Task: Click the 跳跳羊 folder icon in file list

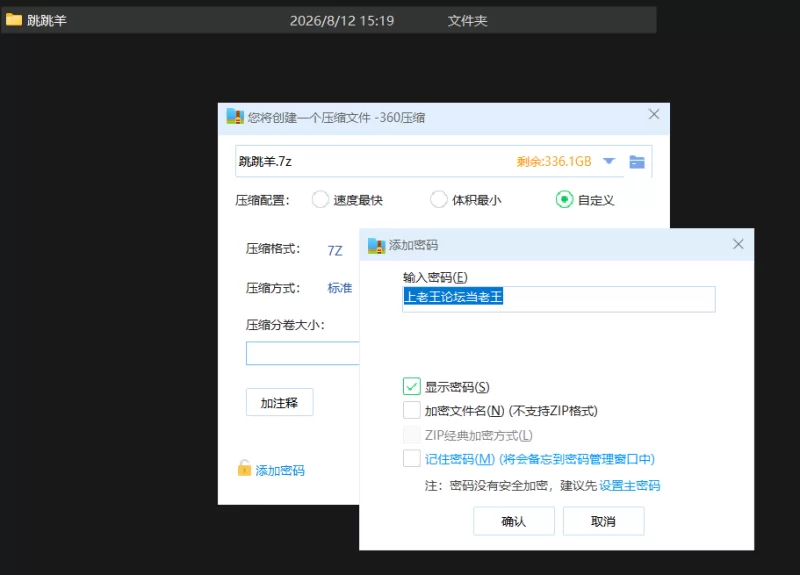Action: tap(14, 20)
